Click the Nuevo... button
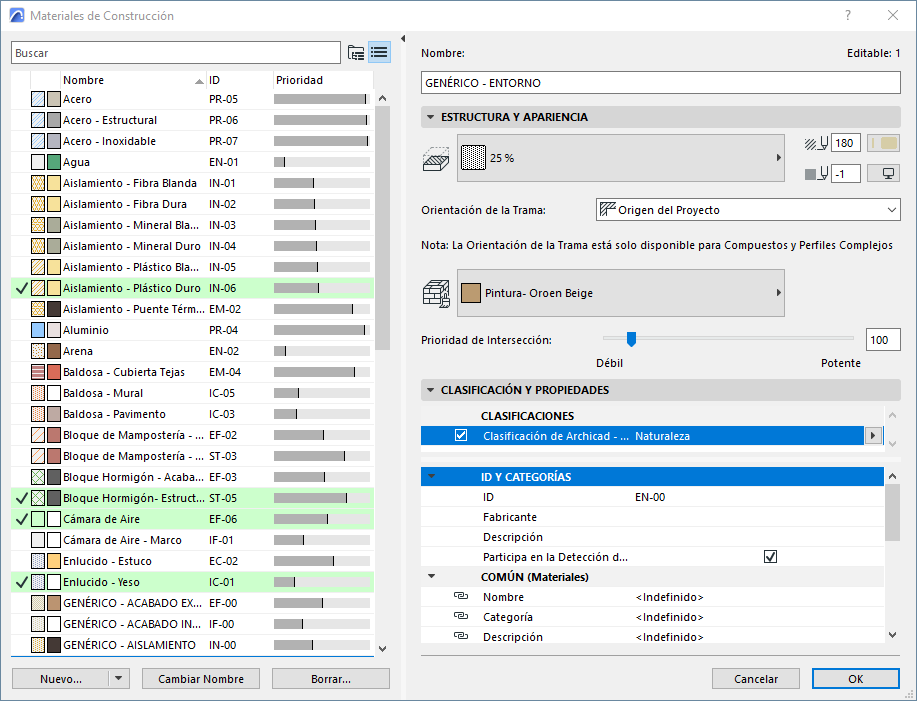The image size is (917, 701). click(61, 679)
